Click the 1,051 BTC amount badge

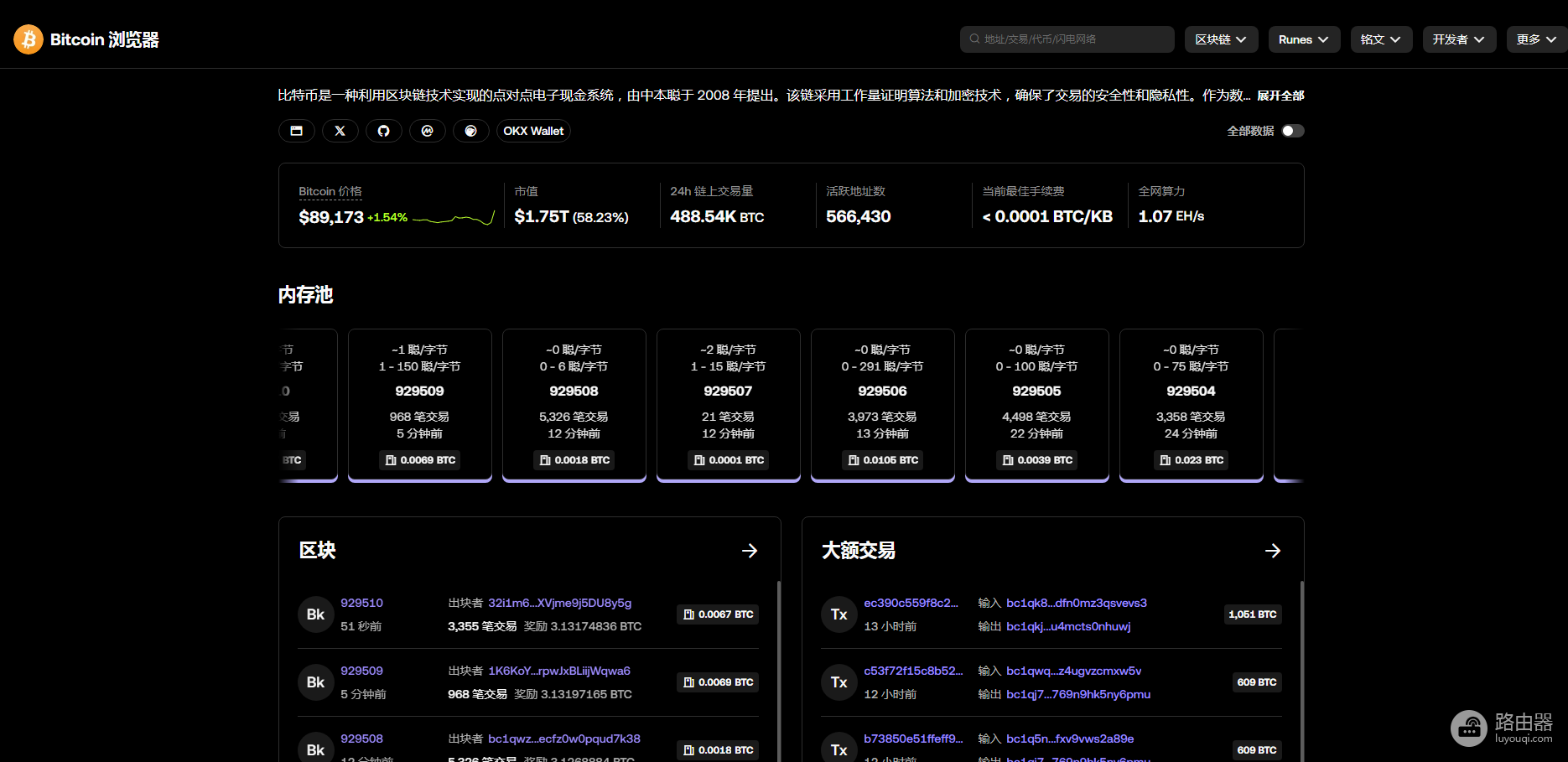pos(1253,614)
